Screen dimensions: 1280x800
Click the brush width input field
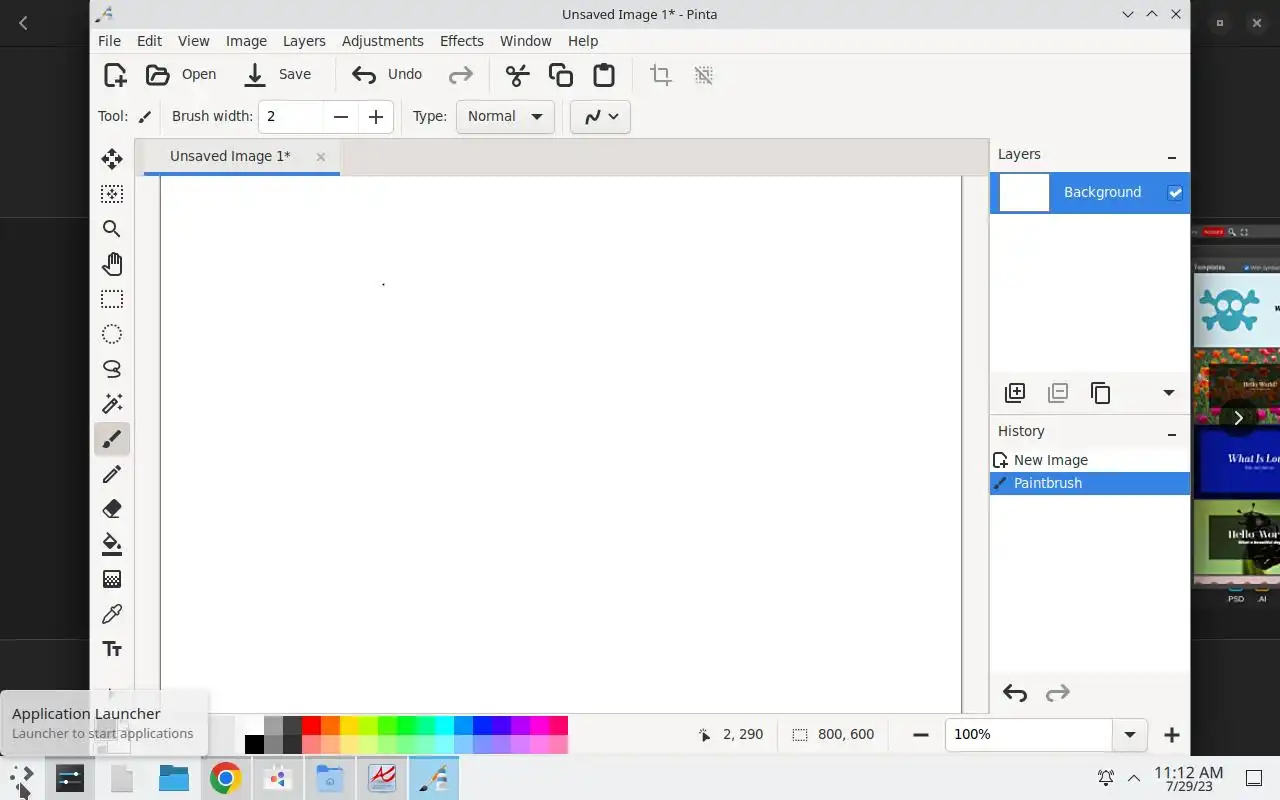tap(292, 117)
